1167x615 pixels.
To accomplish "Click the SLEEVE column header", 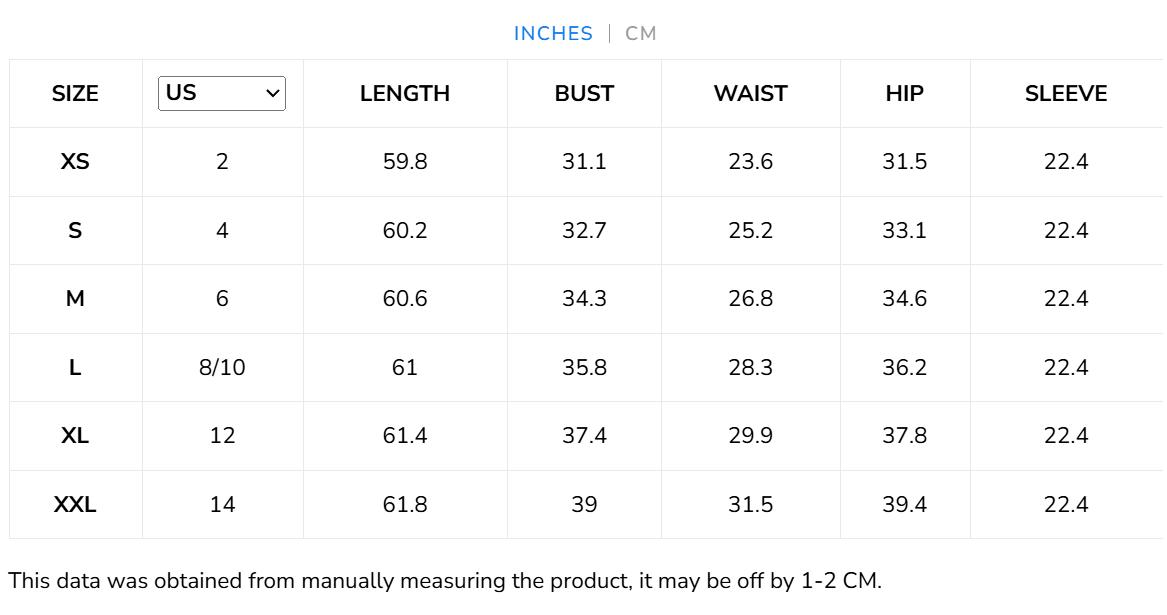I will click(x=1066, y=94).
